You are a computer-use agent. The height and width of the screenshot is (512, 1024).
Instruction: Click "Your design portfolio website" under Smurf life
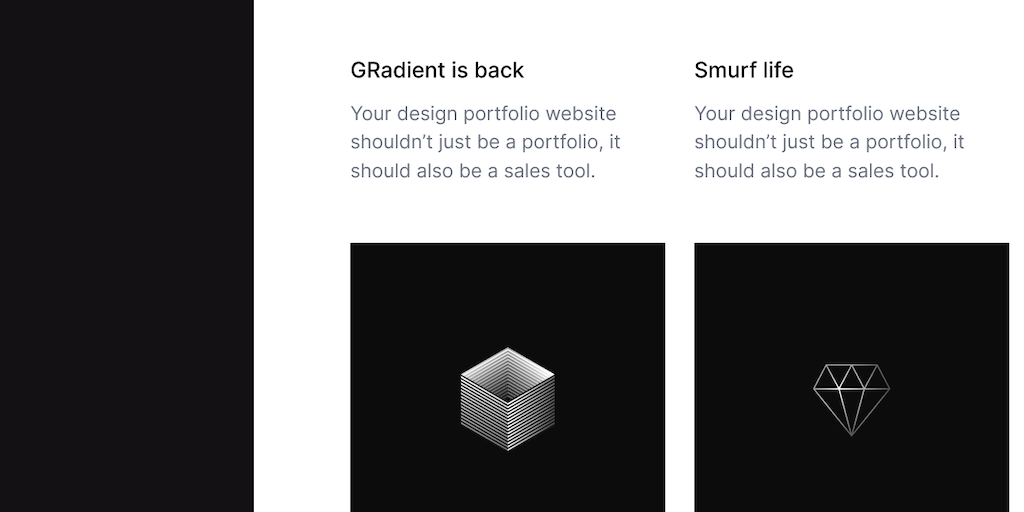[827, 114]
